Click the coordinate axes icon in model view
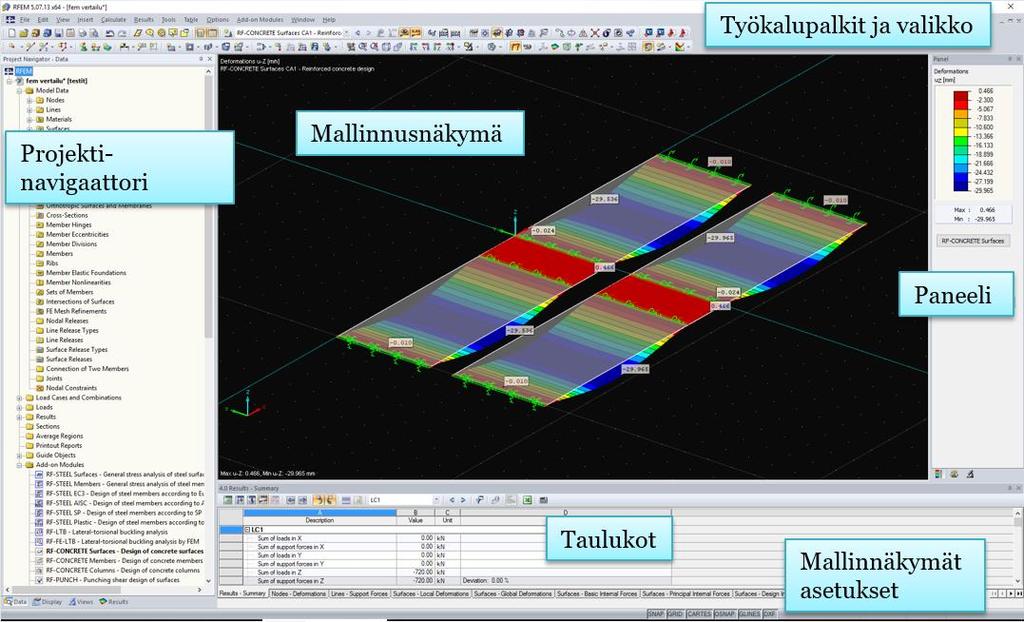 [247, 404]
